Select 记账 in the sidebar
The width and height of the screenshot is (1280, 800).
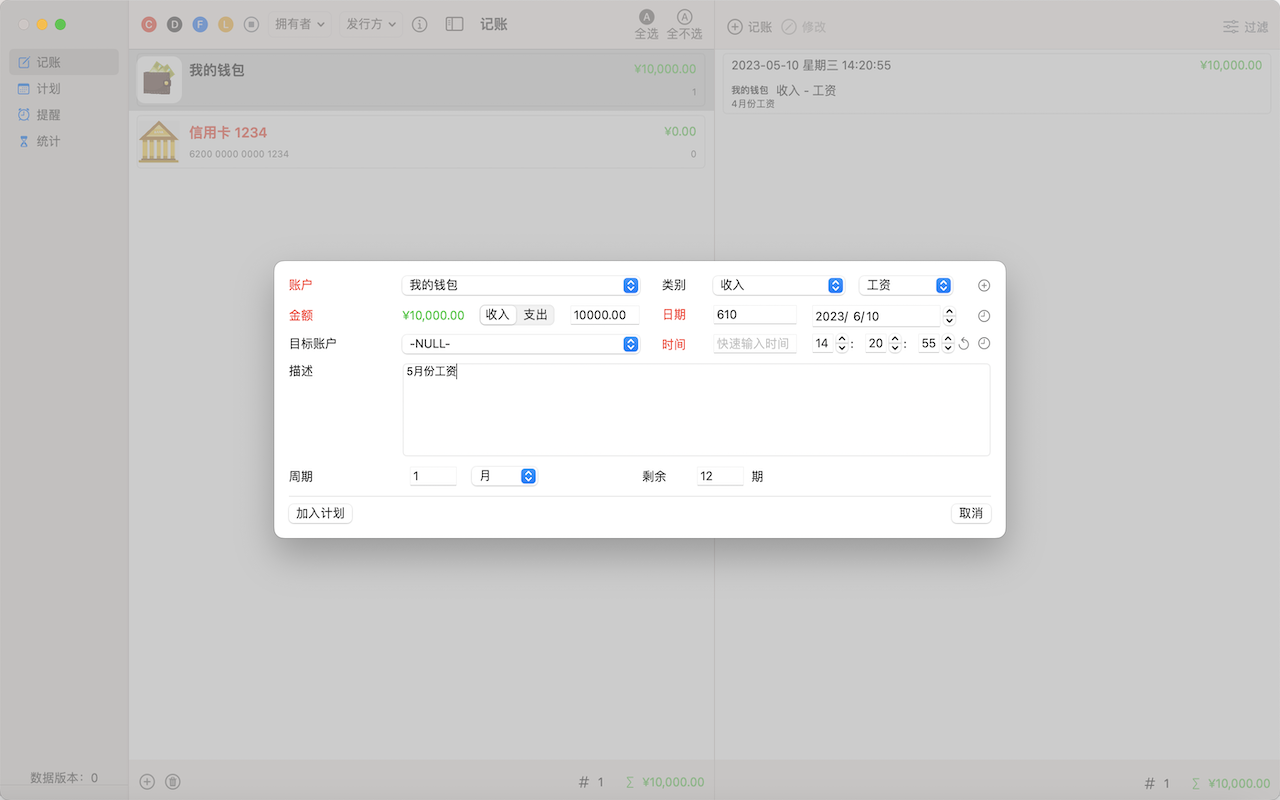(x=64, y=62)
